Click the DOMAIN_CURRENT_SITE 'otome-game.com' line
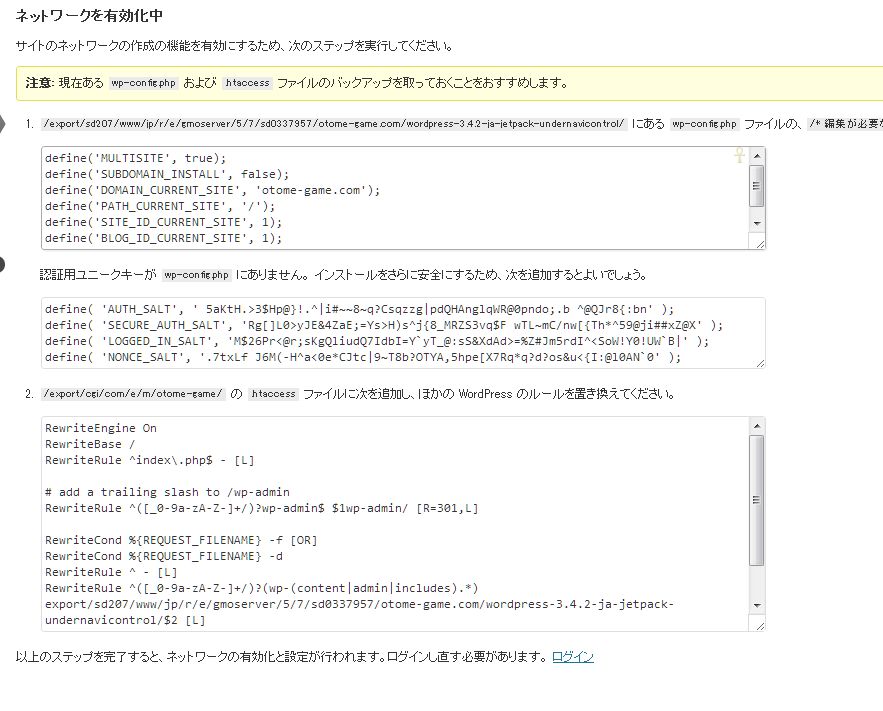Screen dimensions: 883x711 212,190
